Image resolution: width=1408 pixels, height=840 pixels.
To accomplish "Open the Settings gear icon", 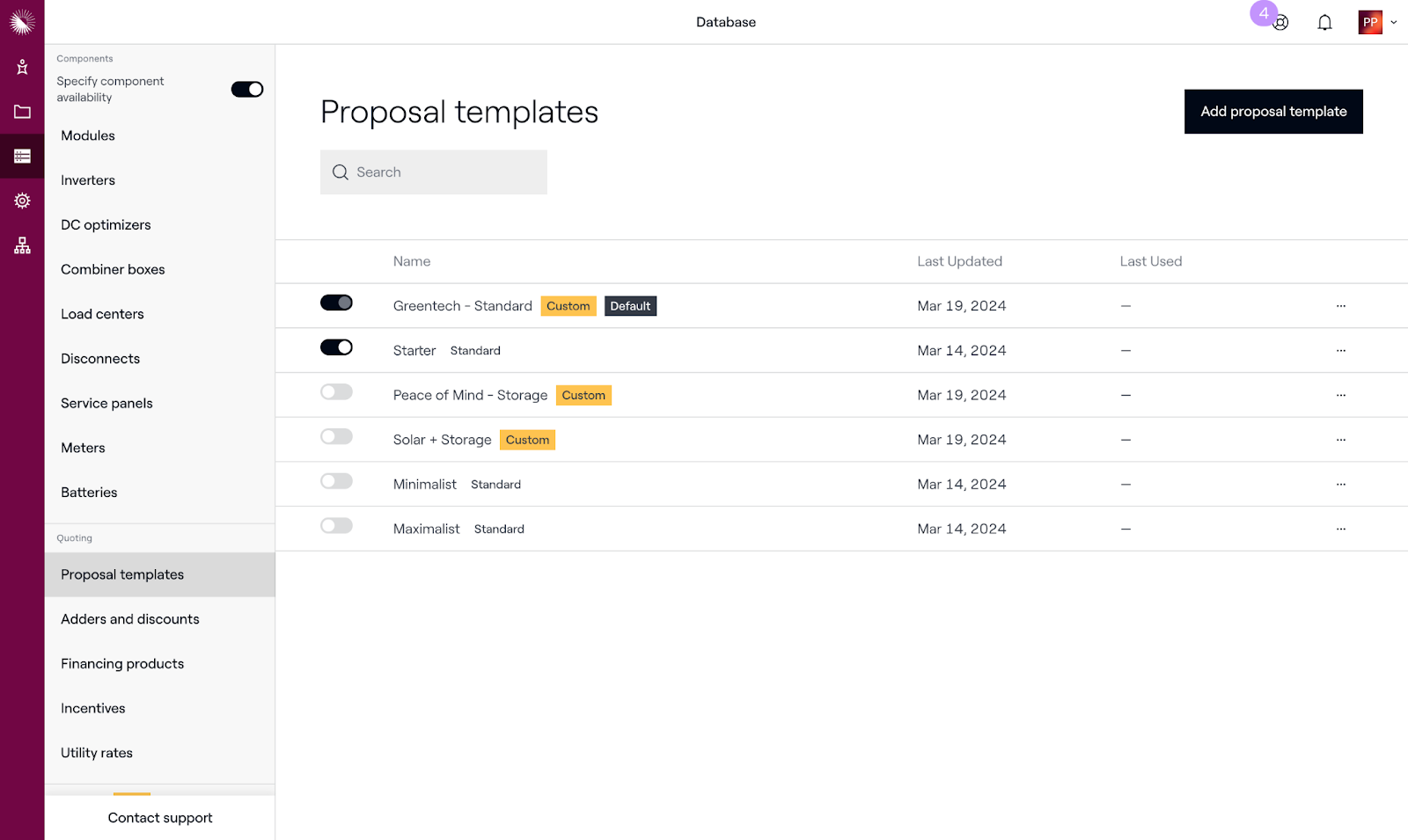I will (22, 201).
